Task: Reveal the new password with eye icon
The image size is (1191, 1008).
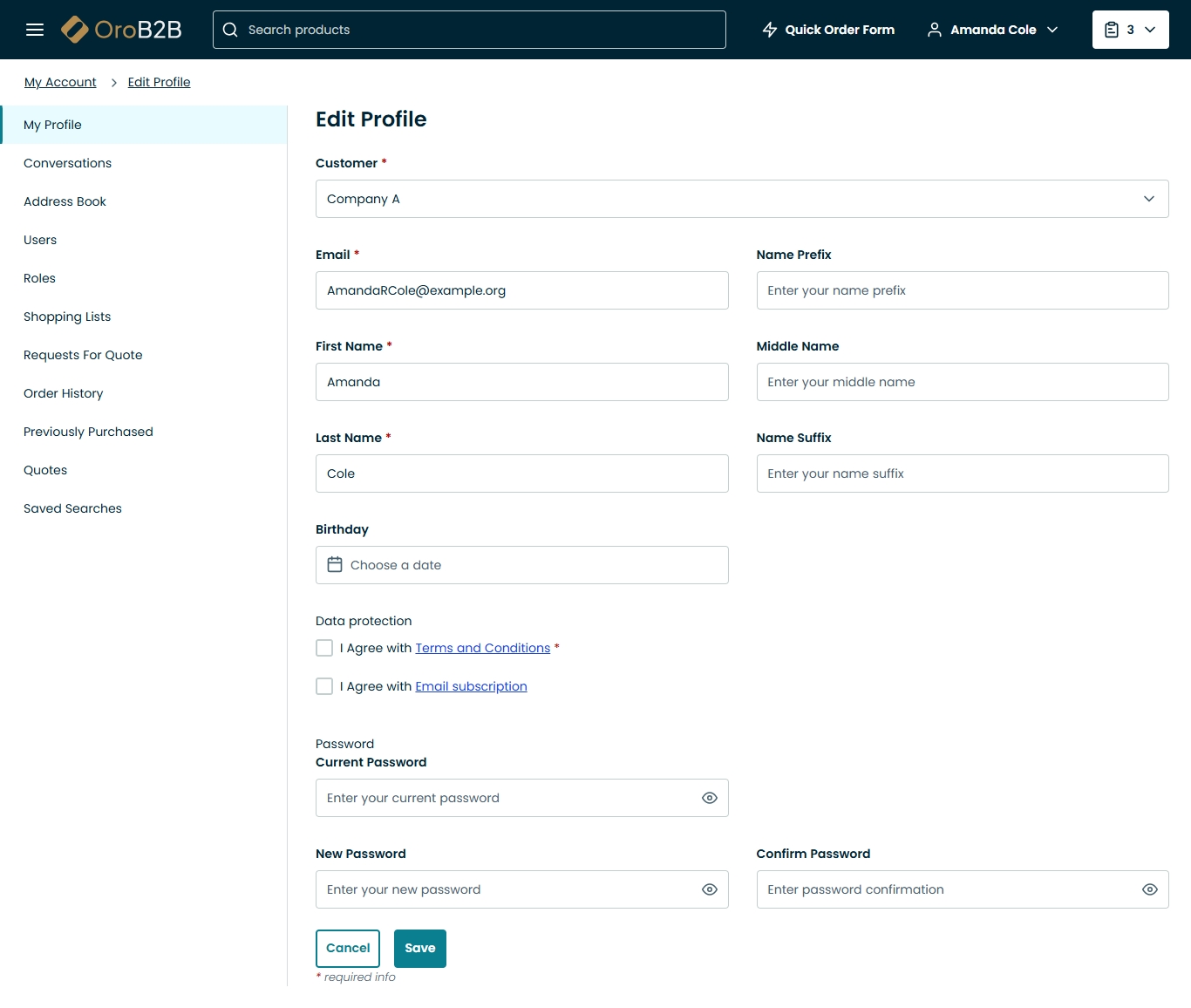Action: point(710,889)
